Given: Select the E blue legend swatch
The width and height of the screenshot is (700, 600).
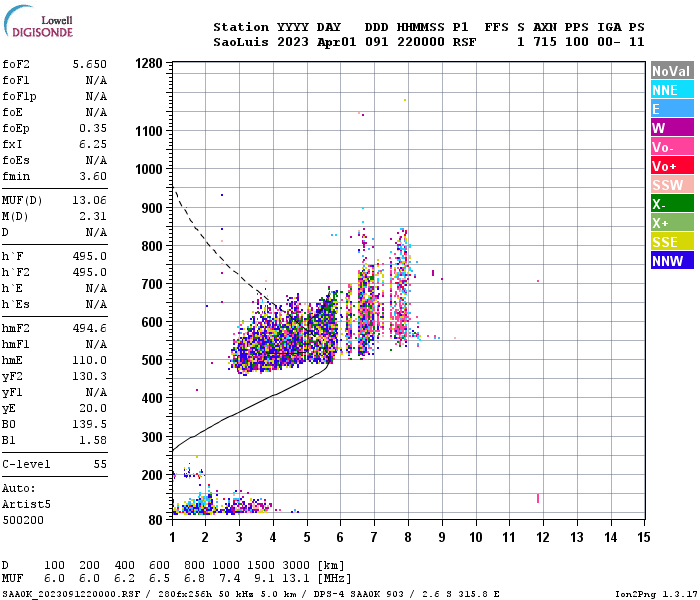Looking at the screenshot, I should pyautogui.click(x=672, y=109).
